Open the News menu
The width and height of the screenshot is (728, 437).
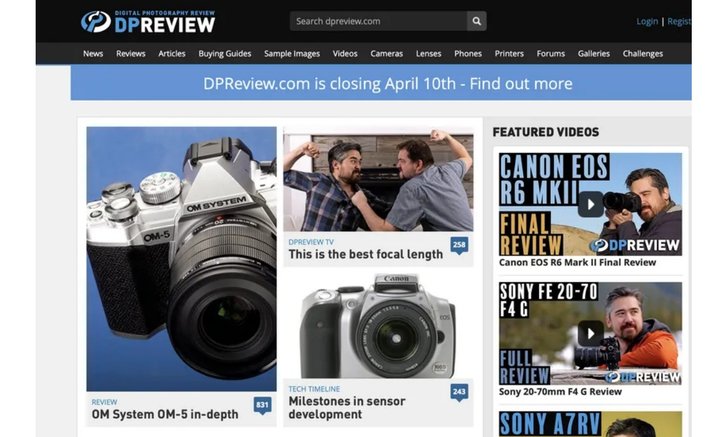[93, 53]
